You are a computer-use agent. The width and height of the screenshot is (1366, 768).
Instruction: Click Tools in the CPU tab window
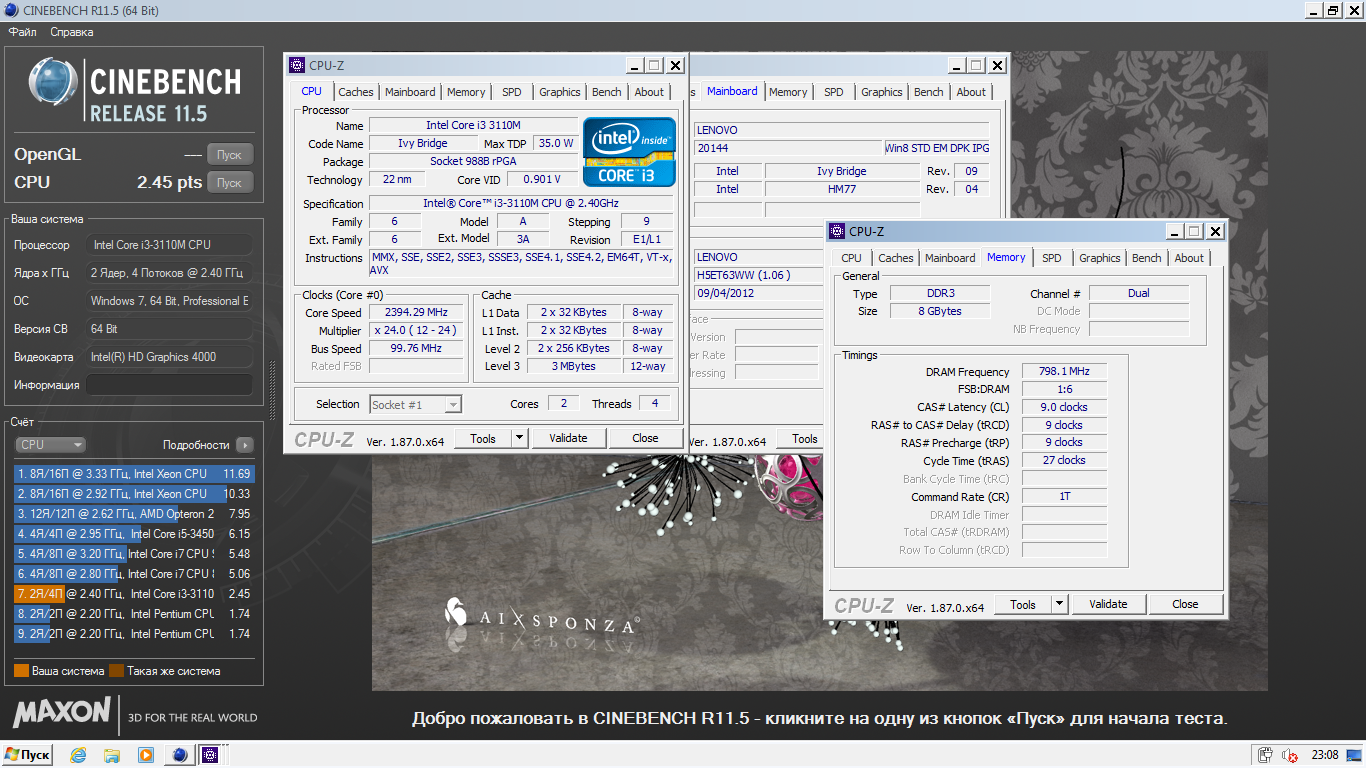[483, 438]
